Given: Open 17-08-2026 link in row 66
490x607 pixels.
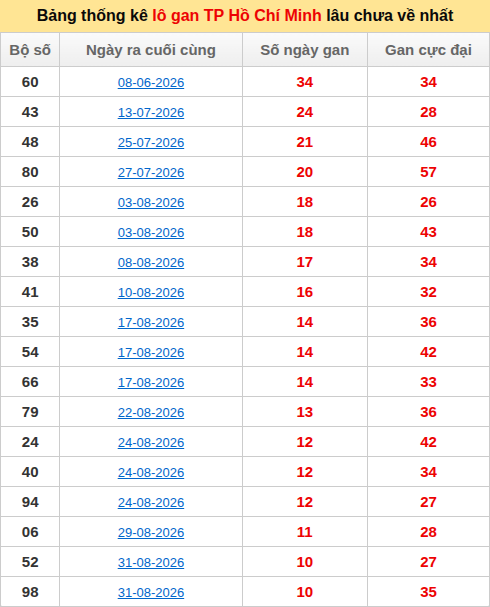Looking at the screenshot, I should (151, 382).
